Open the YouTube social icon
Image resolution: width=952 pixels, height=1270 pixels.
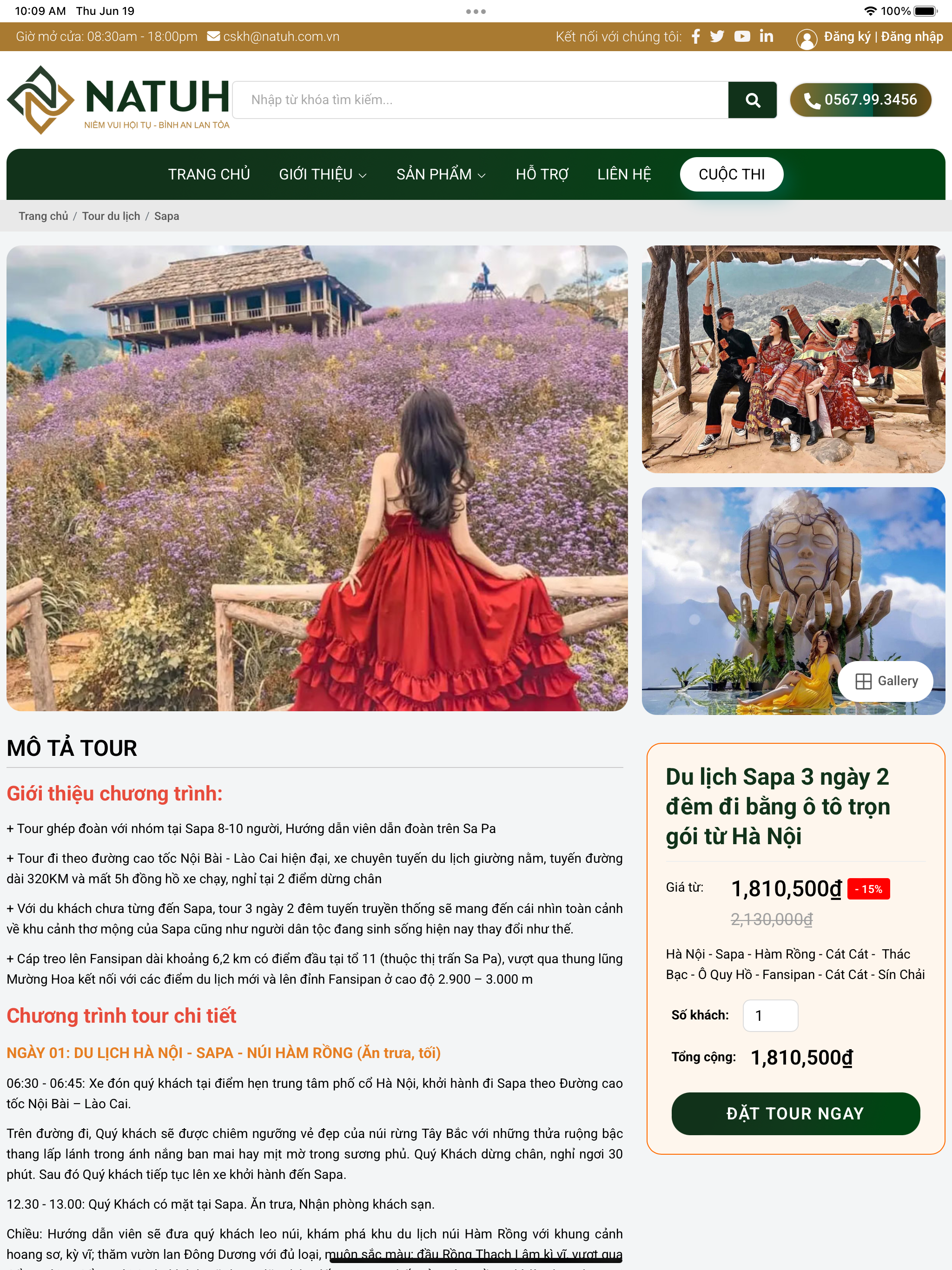click(x=742, y=37)
